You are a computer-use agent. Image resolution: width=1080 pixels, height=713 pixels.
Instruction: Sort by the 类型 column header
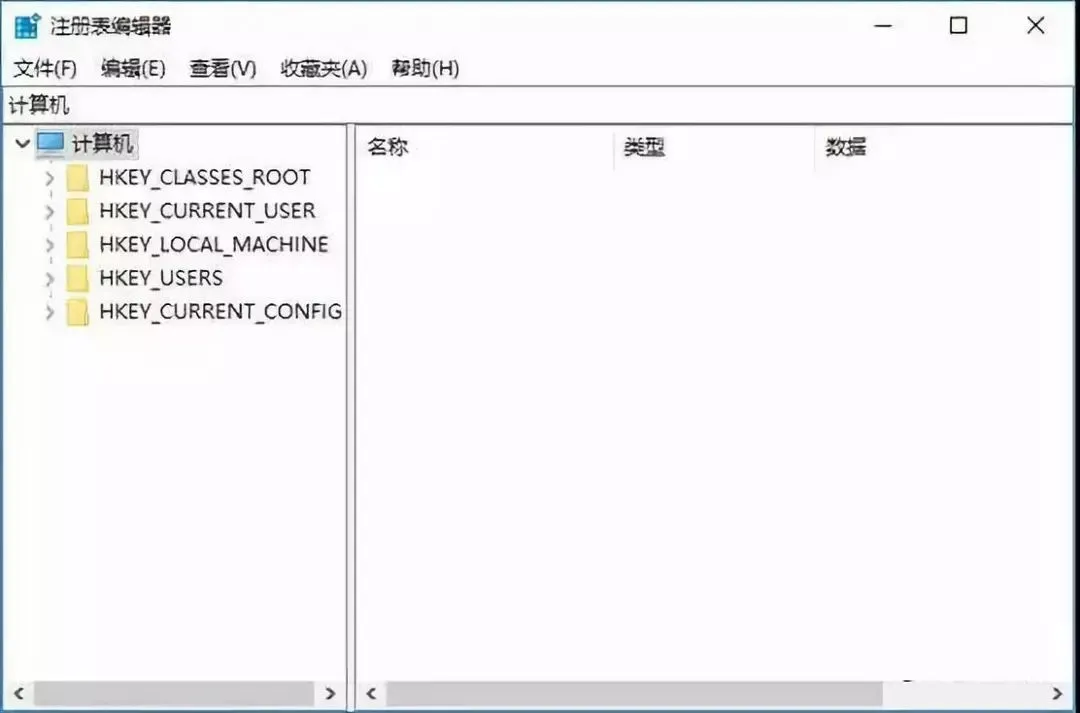click(645, 146)
